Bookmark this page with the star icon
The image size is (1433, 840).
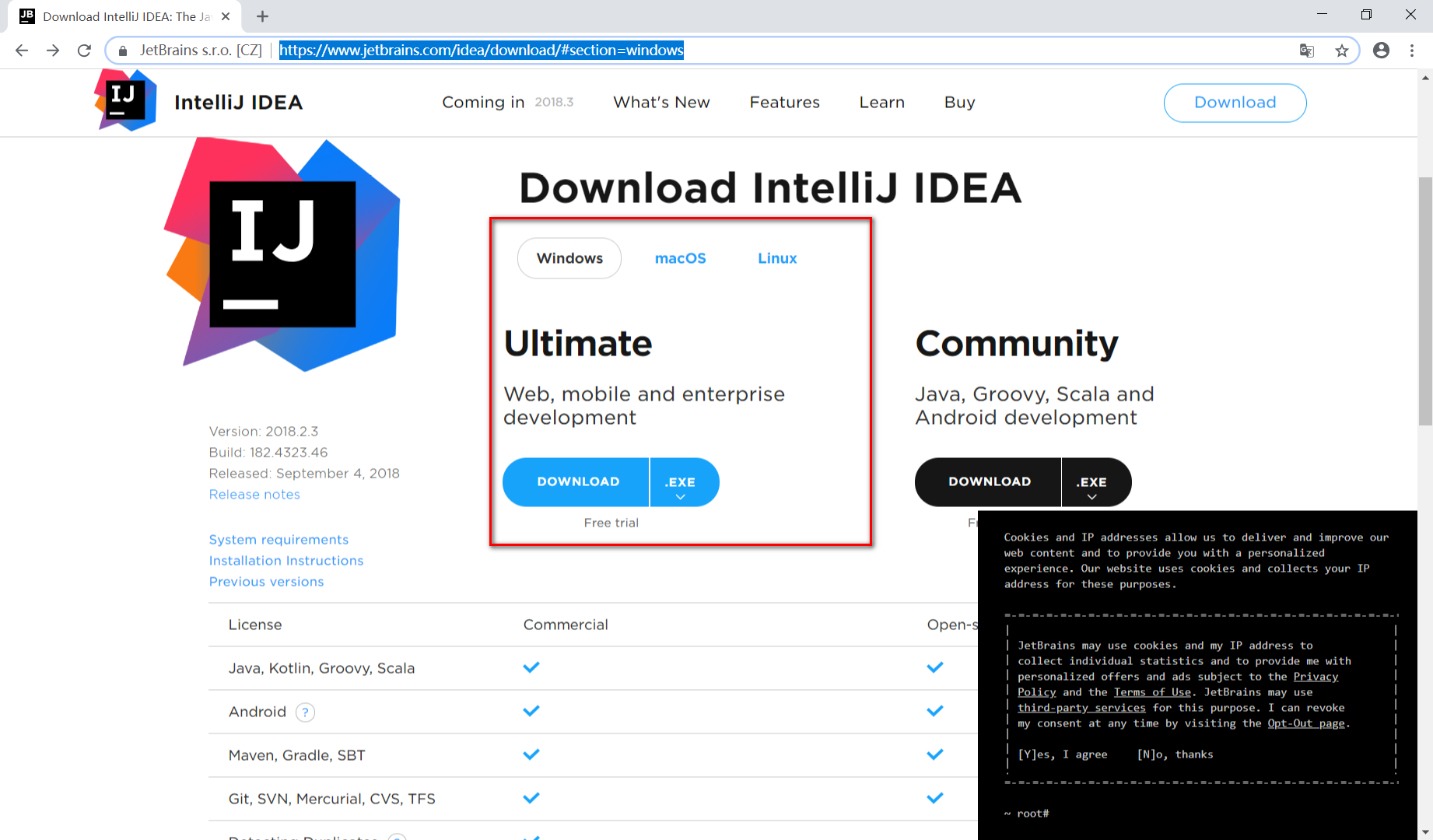tap(1342, 51)
